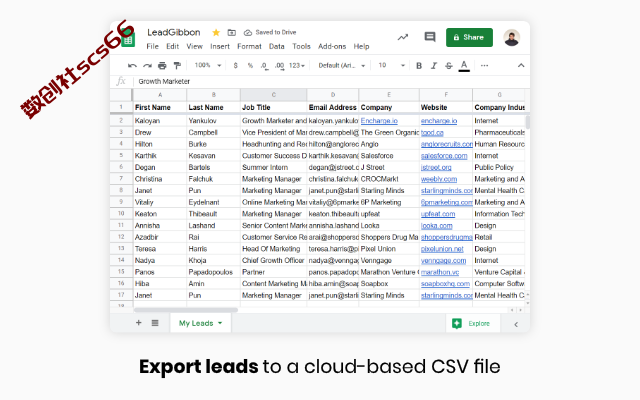
Task: Click the Saved to Drive cloud icon
Action: pos(248,33)
